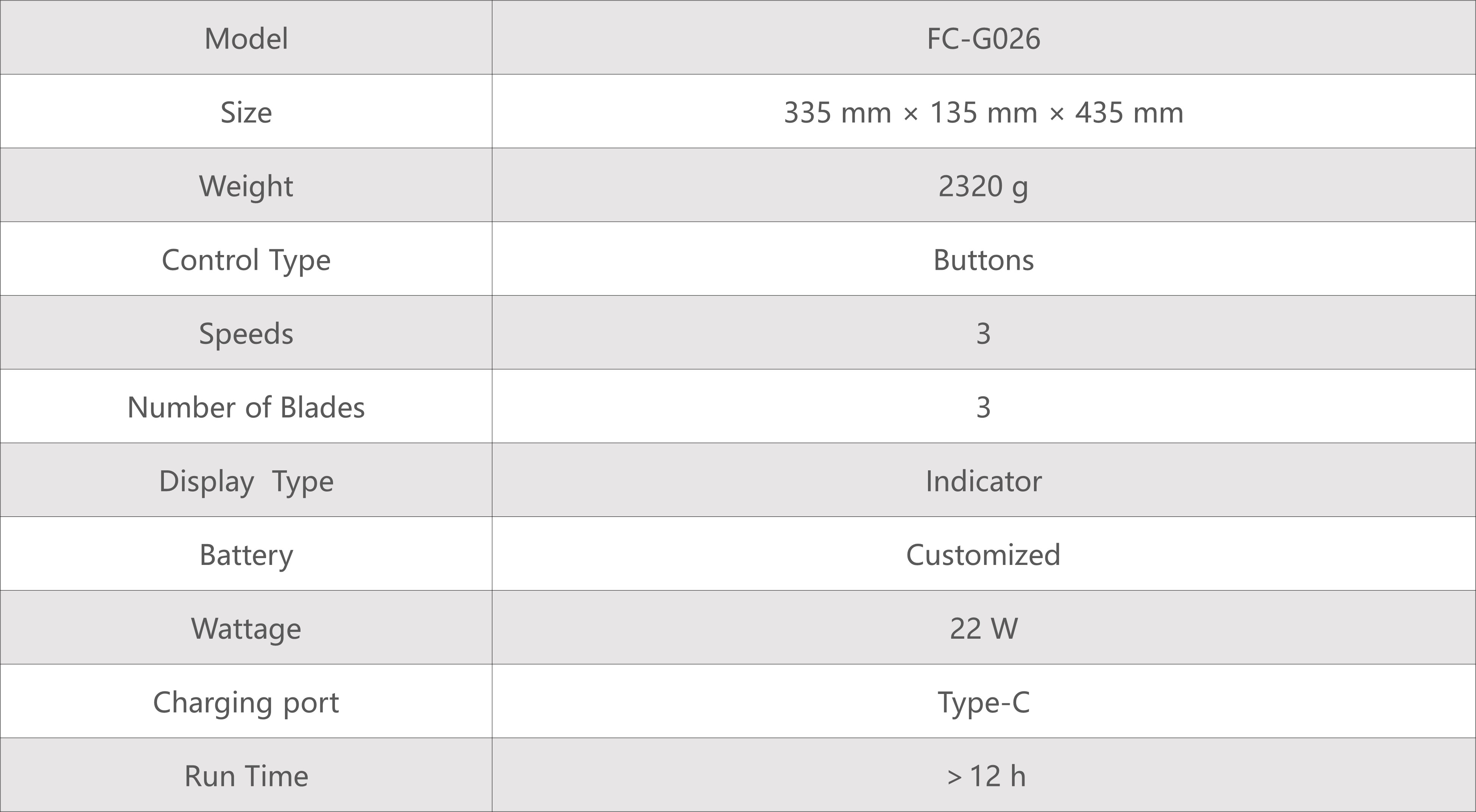This screenshot has width=1476, height=812.
Task: Select the FC-G026 model value
Action: [983, 38]
